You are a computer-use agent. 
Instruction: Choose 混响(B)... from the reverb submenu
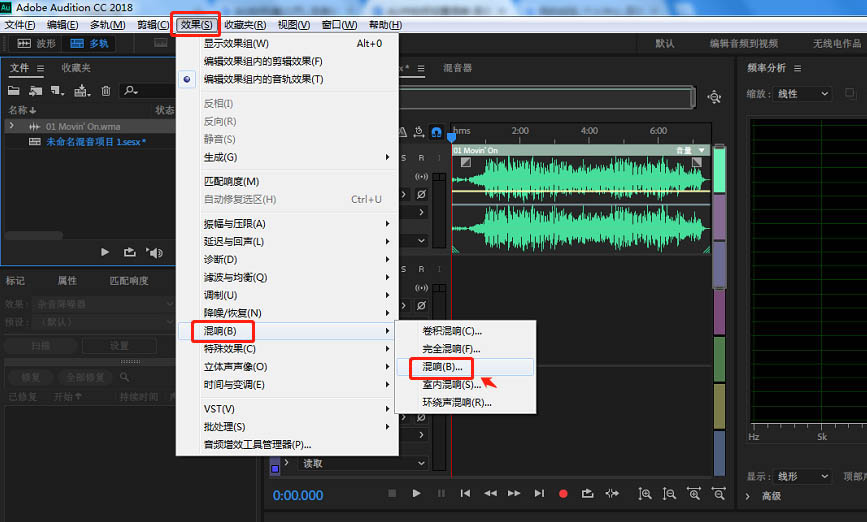[441, 367]
